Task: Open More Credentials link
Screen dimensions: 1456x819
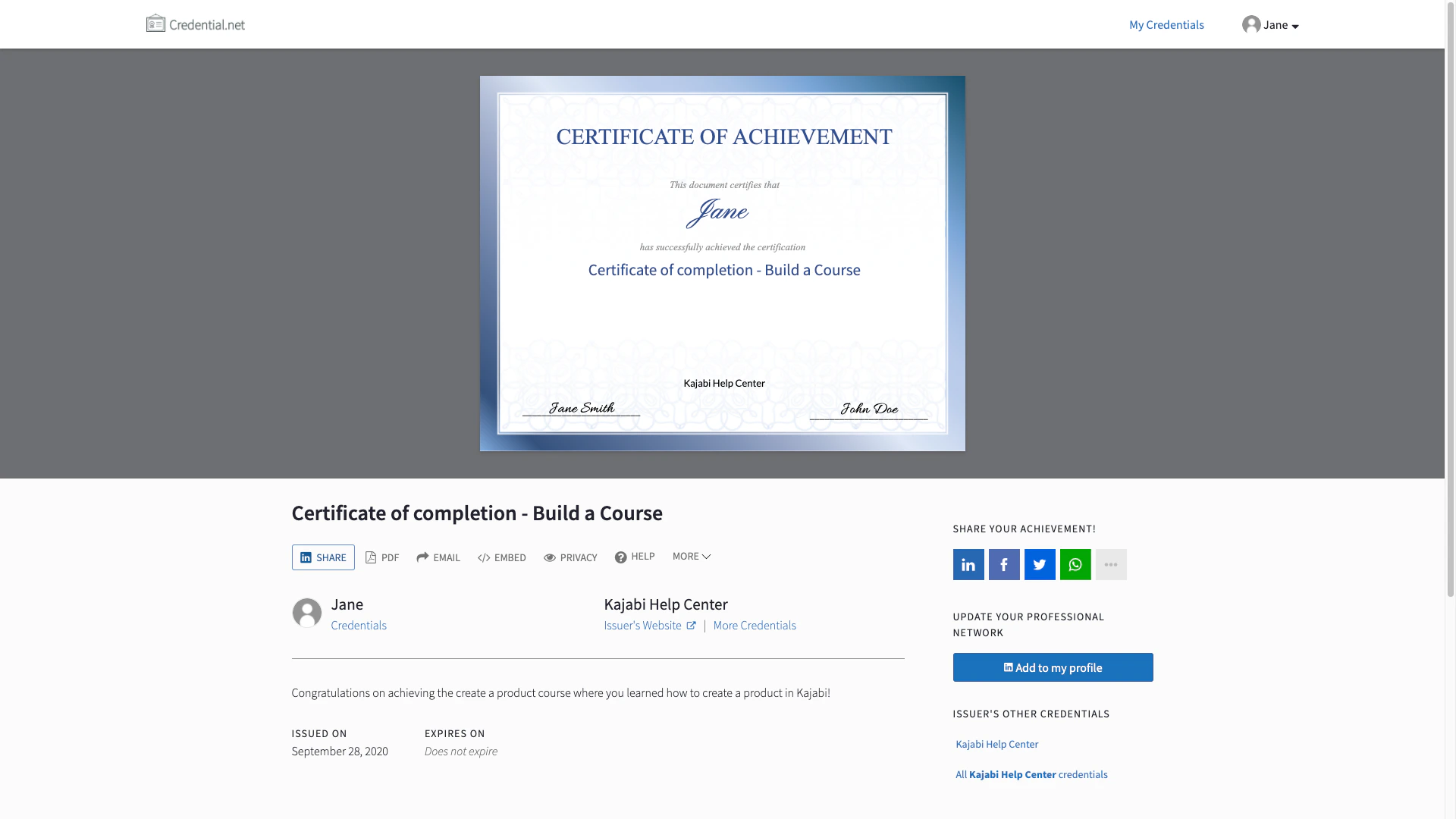Action: (755, 626)
